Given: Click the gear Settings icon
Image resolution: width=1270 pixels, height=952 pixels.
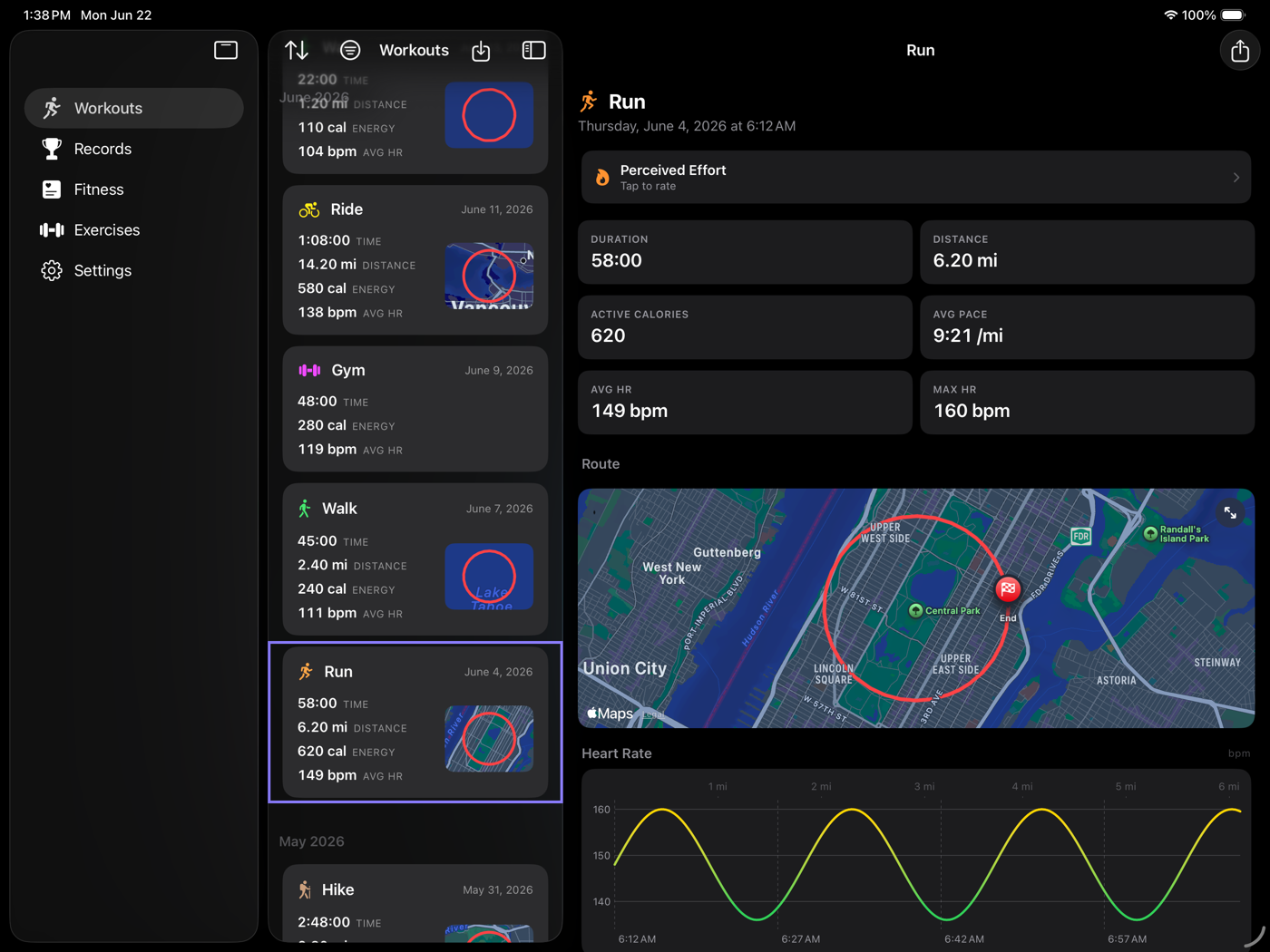Looking at the screenshot, I should (x=52, y=270).
